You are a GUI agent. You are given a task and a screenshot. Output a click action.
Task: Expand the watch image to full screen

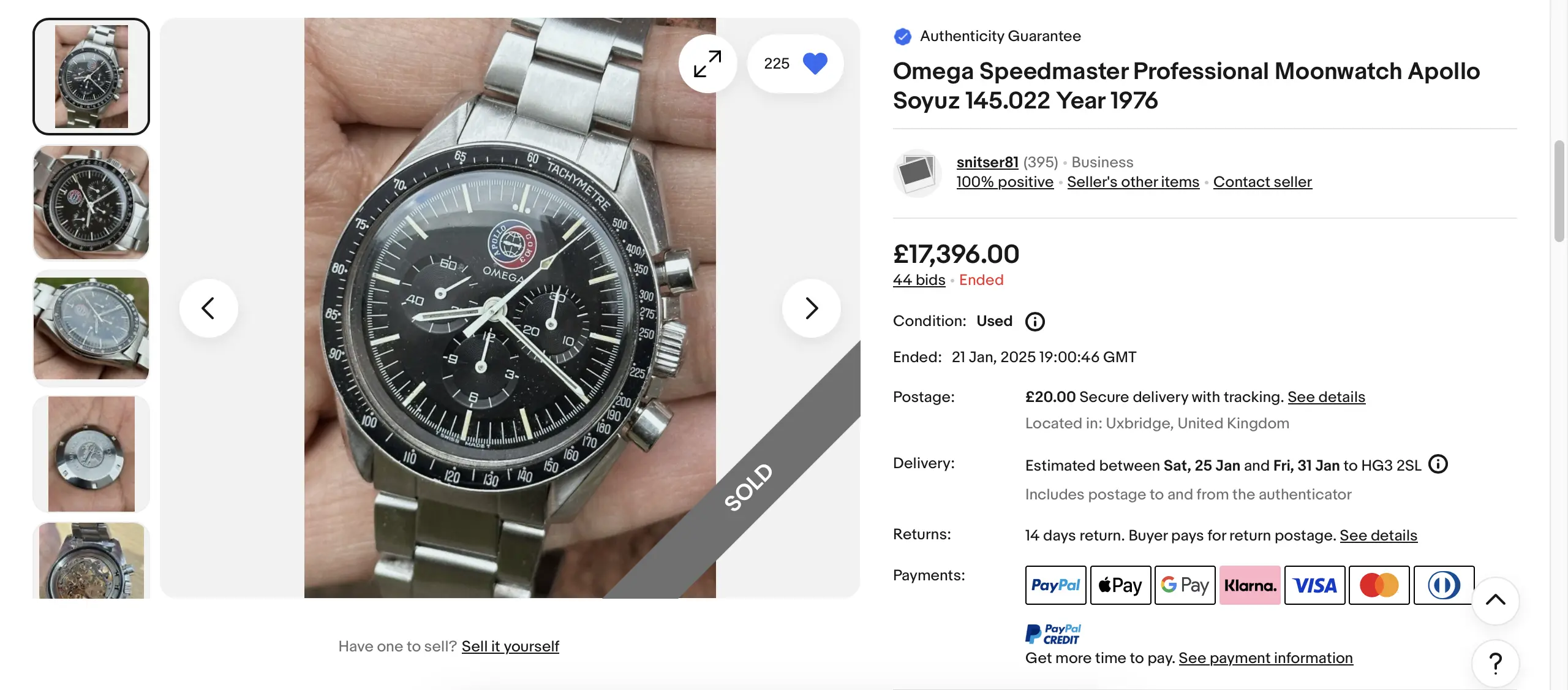[707, 64]
